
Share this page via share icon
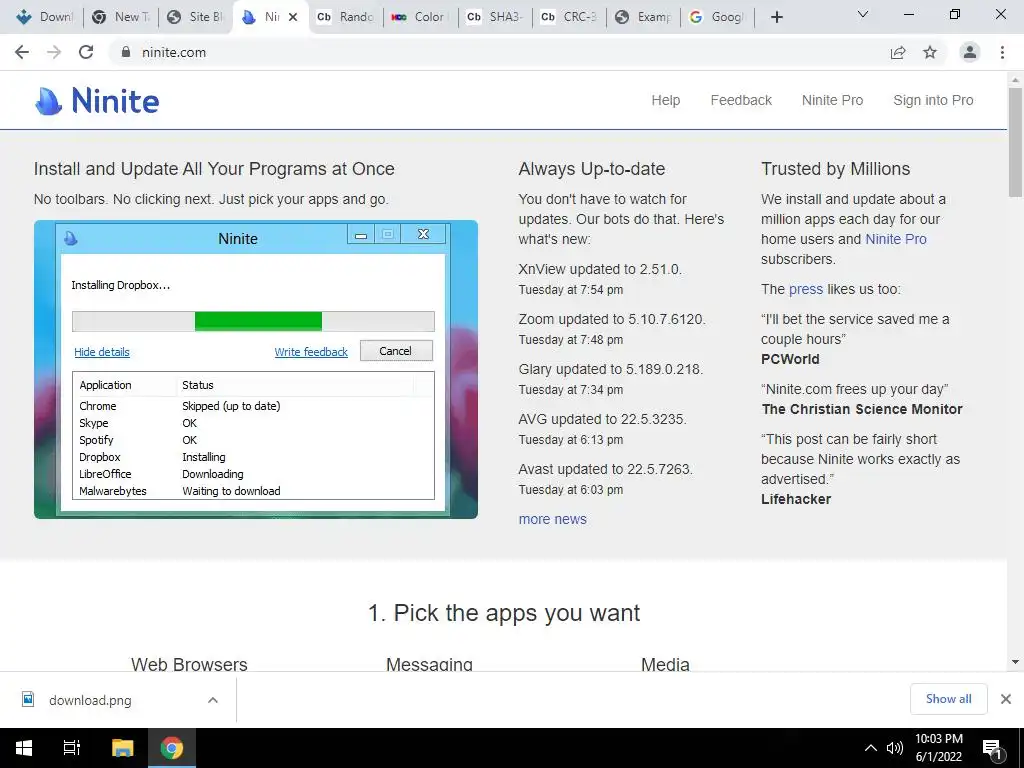(898, 52)
